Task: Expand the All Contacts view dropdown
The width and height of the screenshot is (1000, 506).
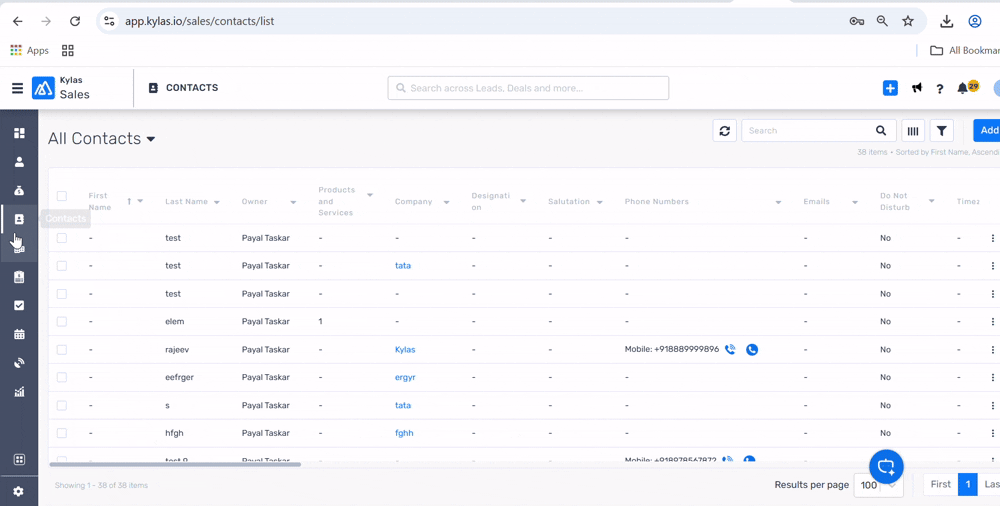Action: pos(151,139)
